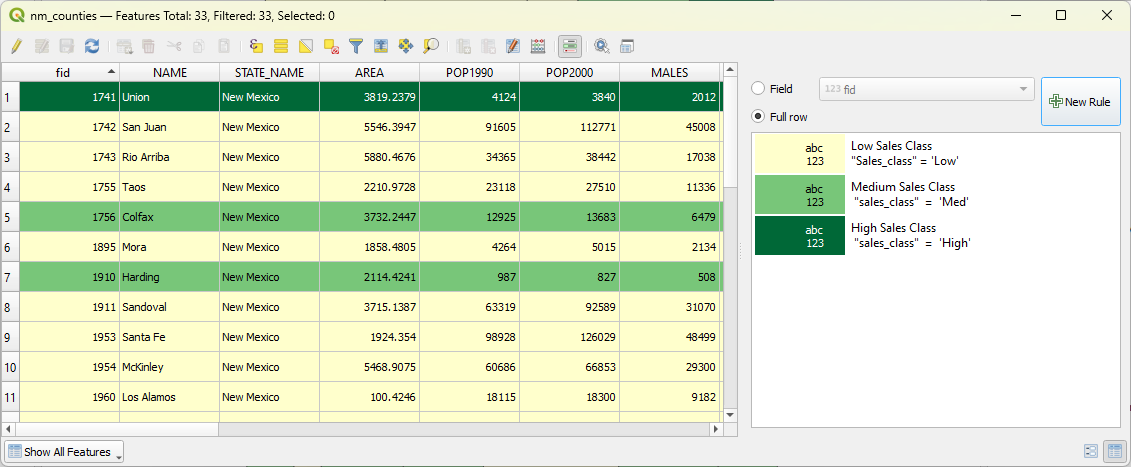The width and height of the screenshot is (1131, 467).
Task: Sort by the fid column header
Action: point(69,72)
